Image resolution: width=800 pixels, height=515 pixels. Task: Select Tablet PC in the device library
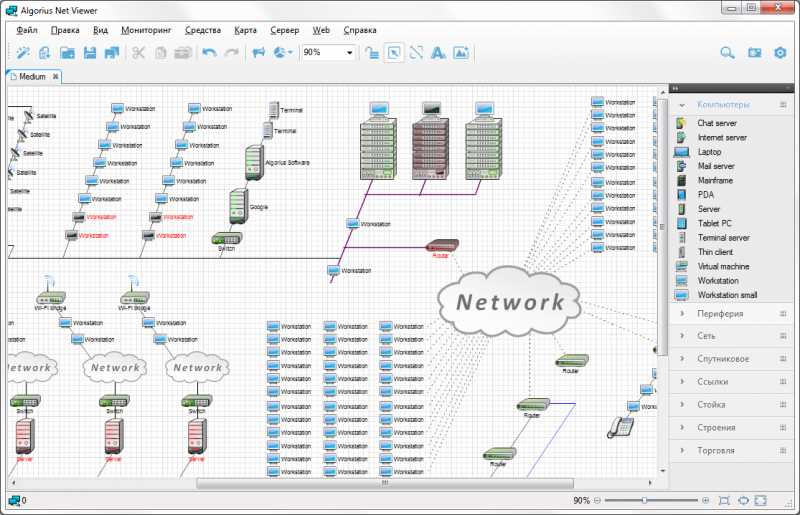pyautogui.click(x=714, y=223)
